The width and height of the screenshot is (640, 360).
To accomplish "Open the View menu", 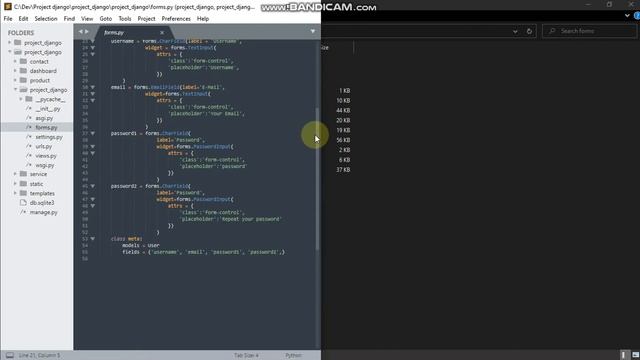I will click(x=87, y=19).
